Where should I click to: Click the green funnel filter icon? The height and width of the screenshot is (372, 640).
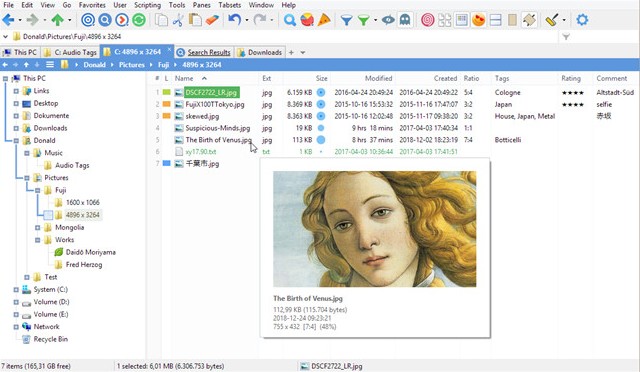pyautogui.click(x=363, y=20)
